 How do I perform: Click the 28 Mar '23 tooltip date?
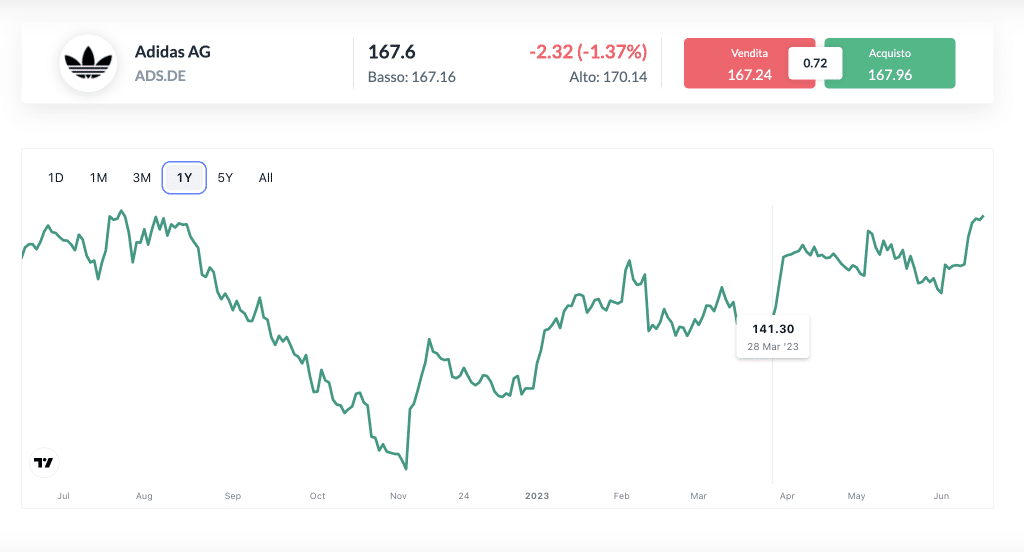[x=773, y=347]
